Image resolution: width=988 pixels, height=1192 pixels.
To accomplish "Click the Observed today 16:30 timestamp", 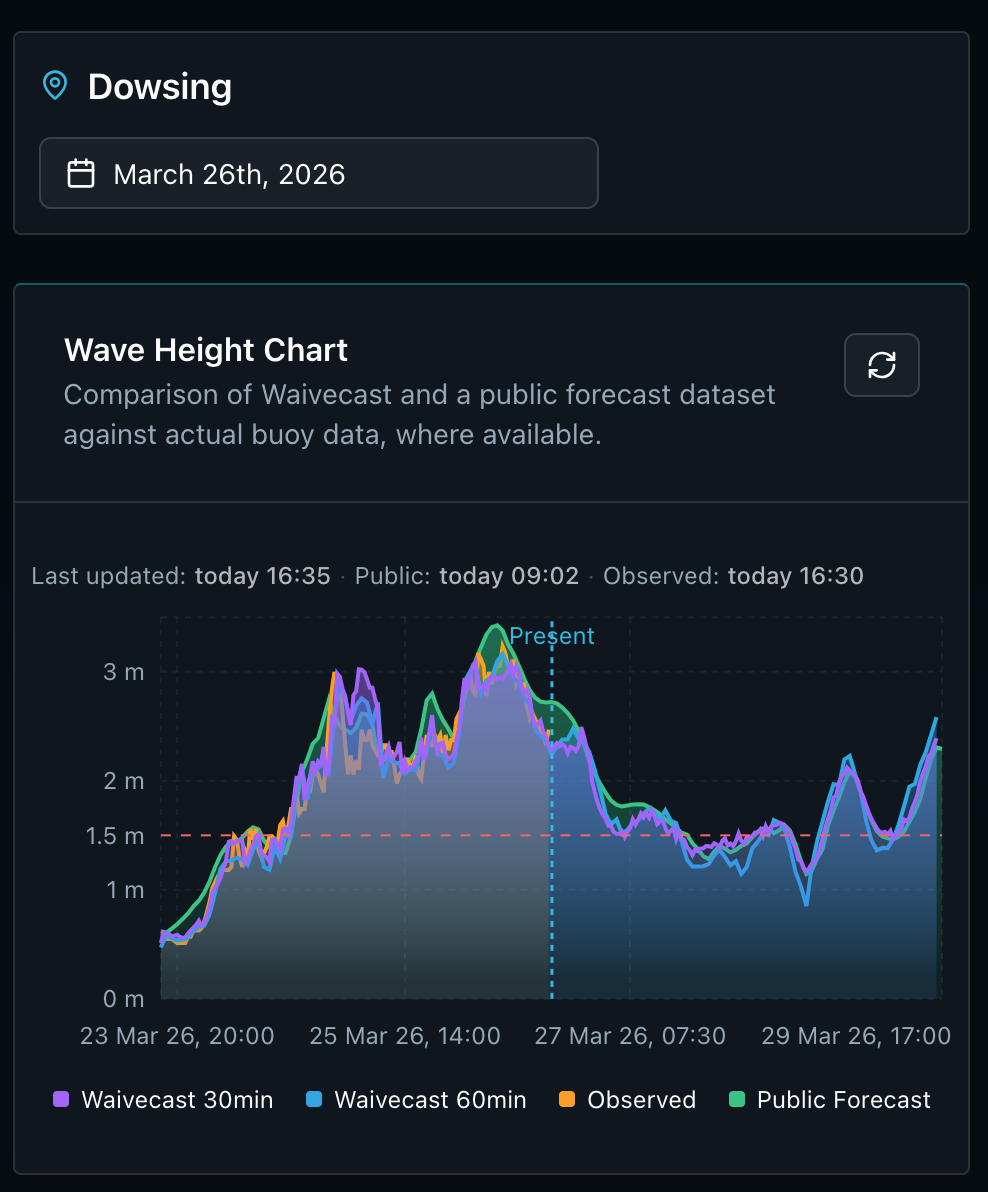I will pyautogui.click(x=733, y=576).
